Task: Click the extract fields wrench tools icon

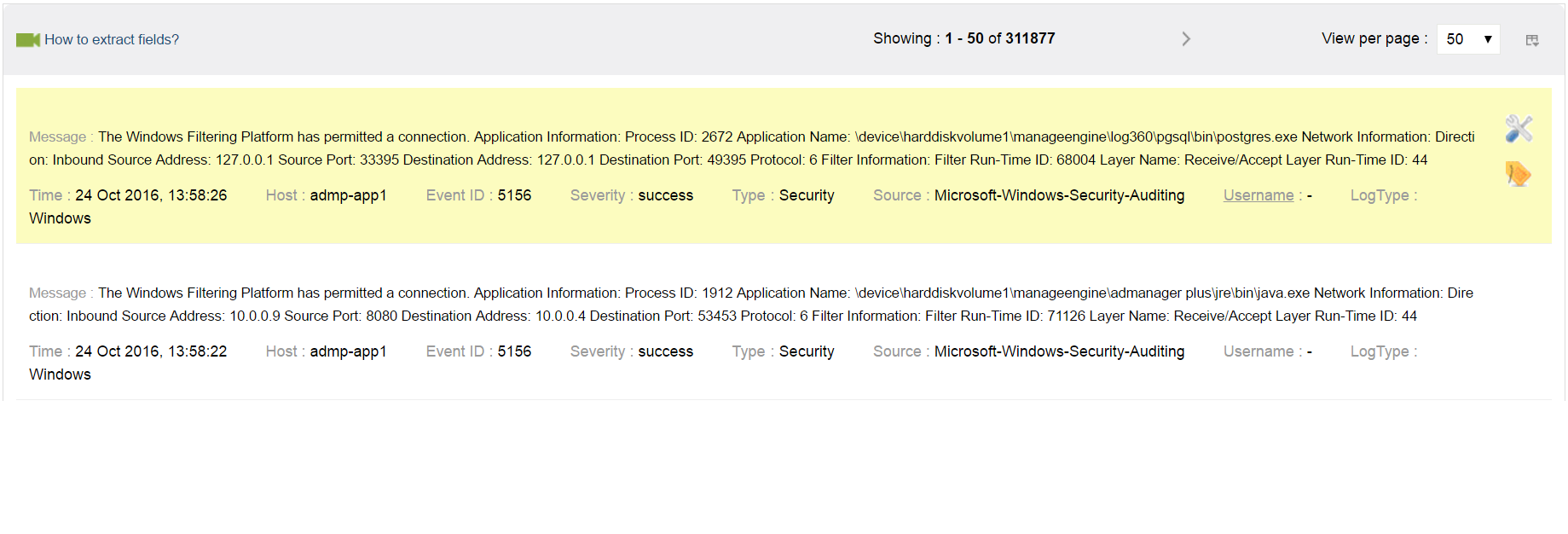Action: [x=1519, y=129]
